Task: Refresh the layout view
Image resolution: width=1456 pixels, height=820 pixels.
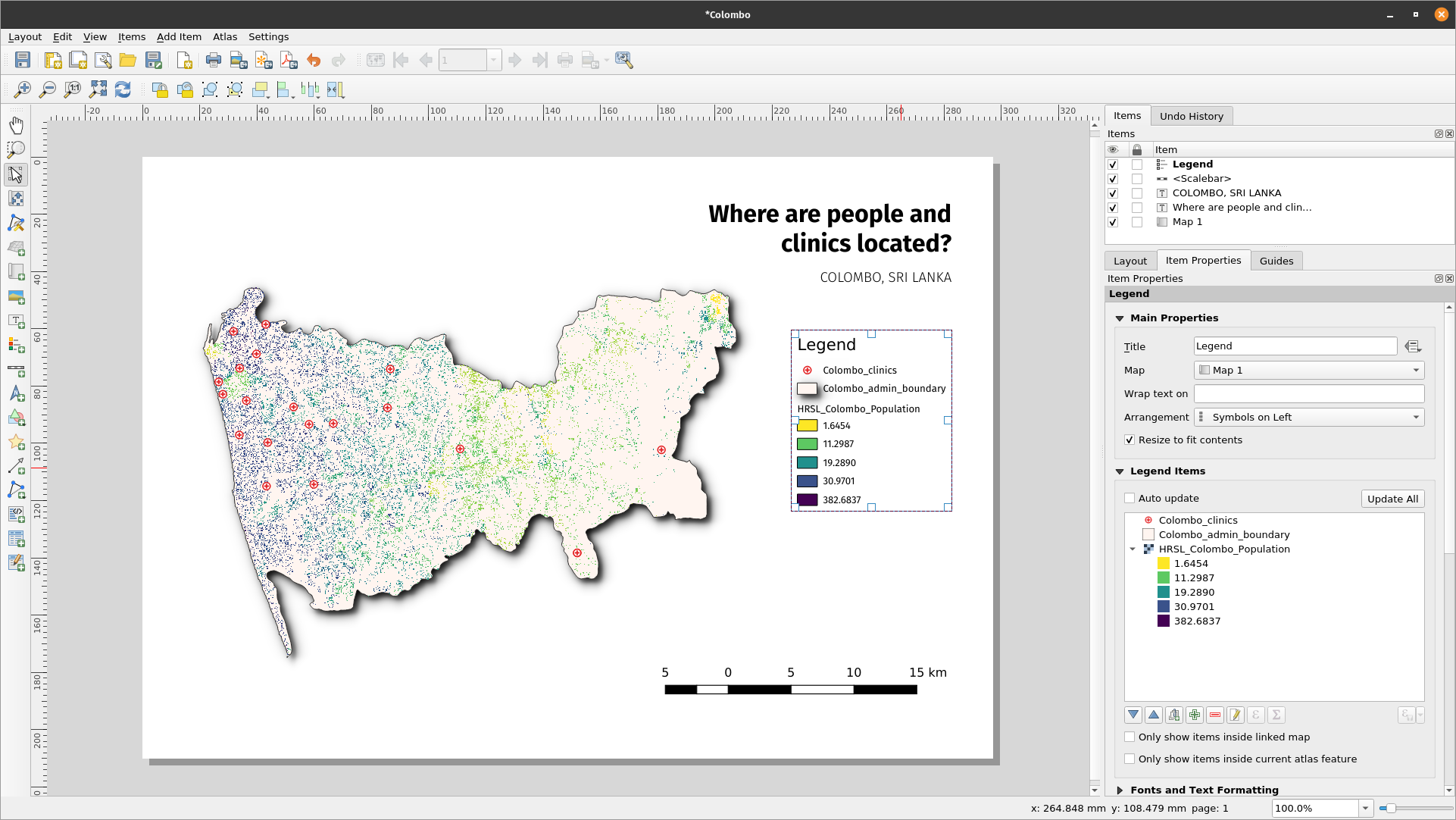Action: pos(123,90)
